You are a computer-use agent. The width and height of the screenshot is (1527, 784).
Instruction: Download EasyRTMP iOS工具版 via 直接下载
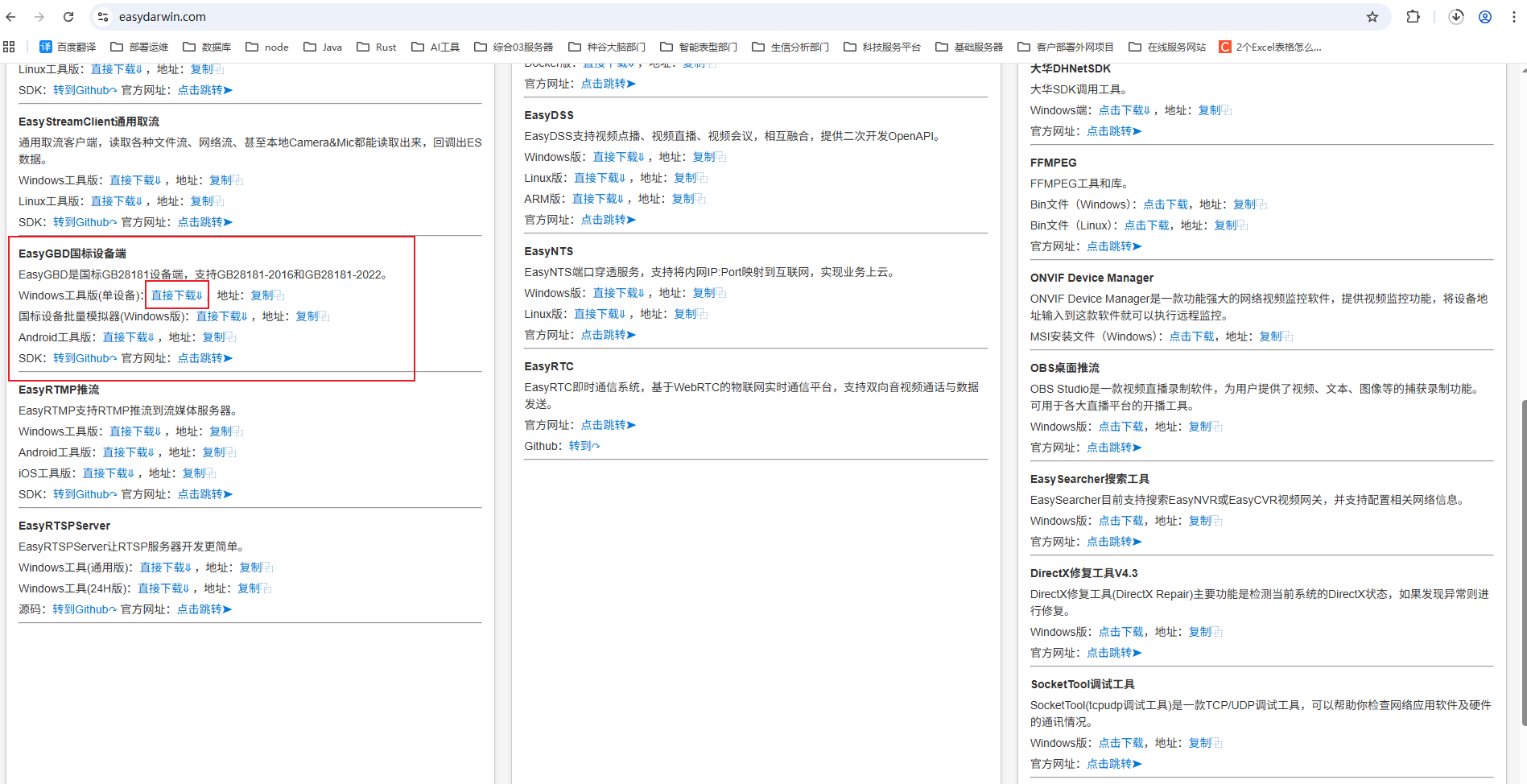[109, 473]
